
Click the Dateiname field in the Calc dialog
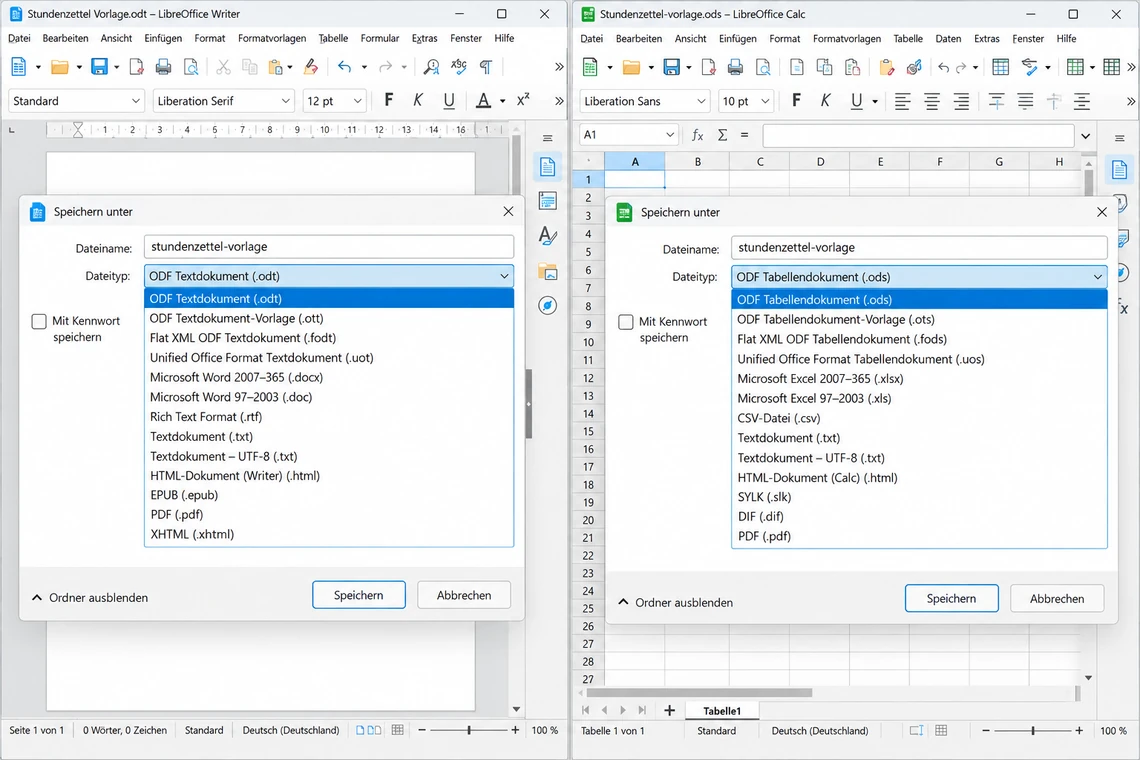click(919, 247)
